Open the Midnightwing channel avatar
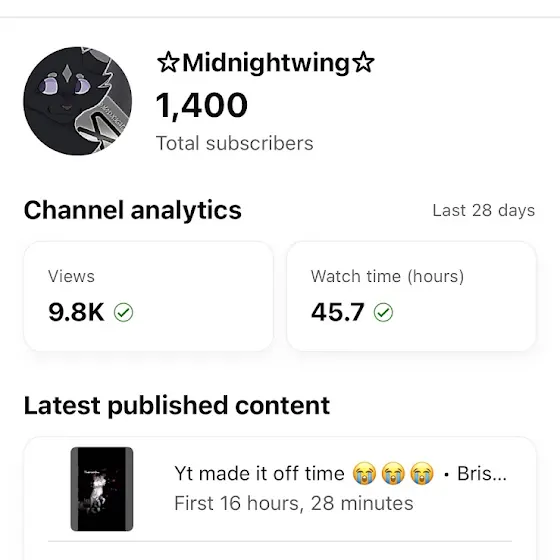This screenshot has width=560, height=560. (78, 101)
